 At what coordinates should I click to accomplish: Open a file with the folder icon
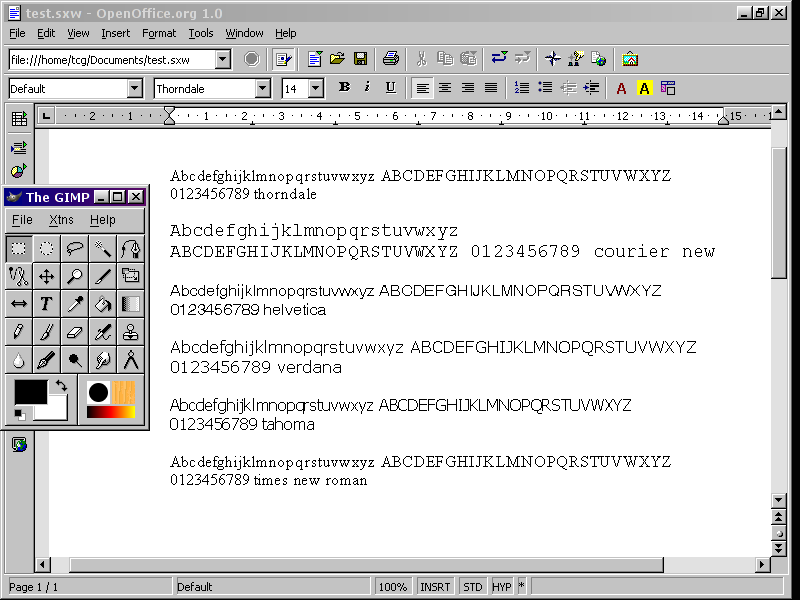(x=337, y=59)
